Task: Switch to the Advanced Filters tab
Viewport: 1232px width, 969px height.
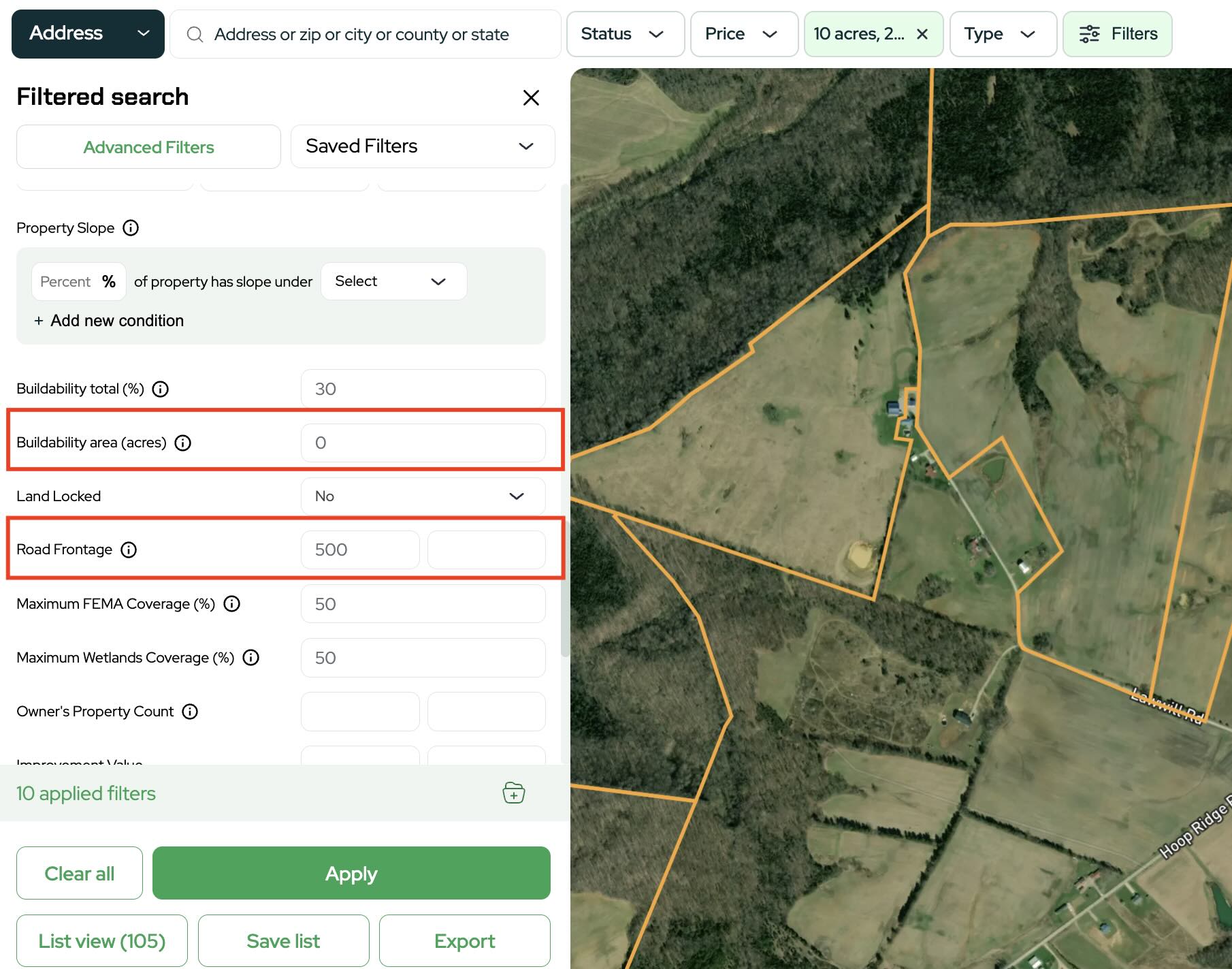Action: tap(148, 147)
